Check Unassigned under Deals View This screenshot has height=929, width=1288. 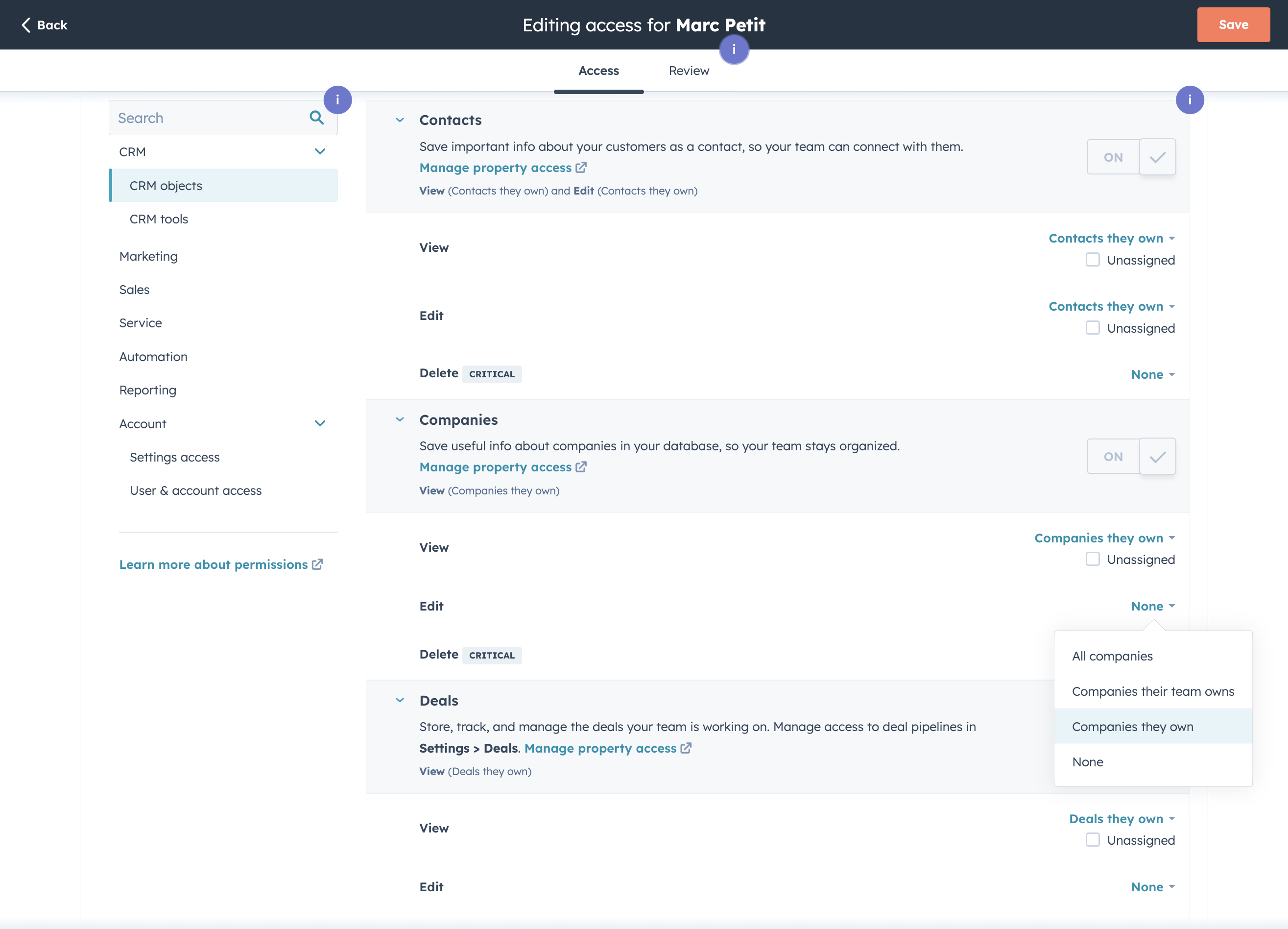[1093, 840]
